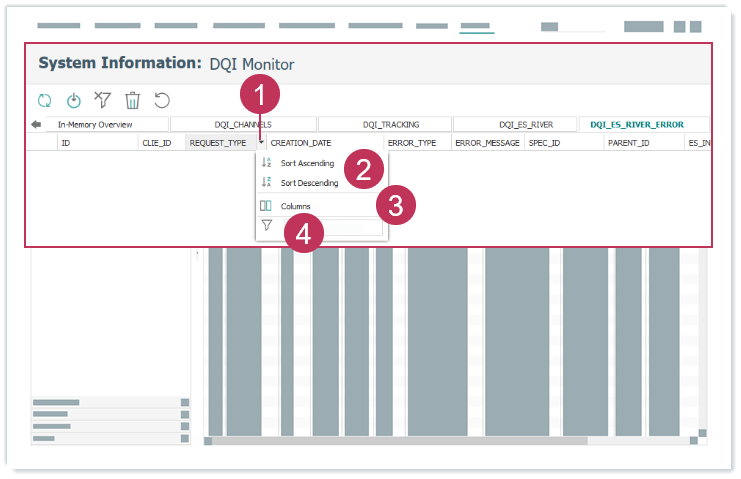Click the undo reset arrow icon
The image size is (741, 479).
coord(161,100)
